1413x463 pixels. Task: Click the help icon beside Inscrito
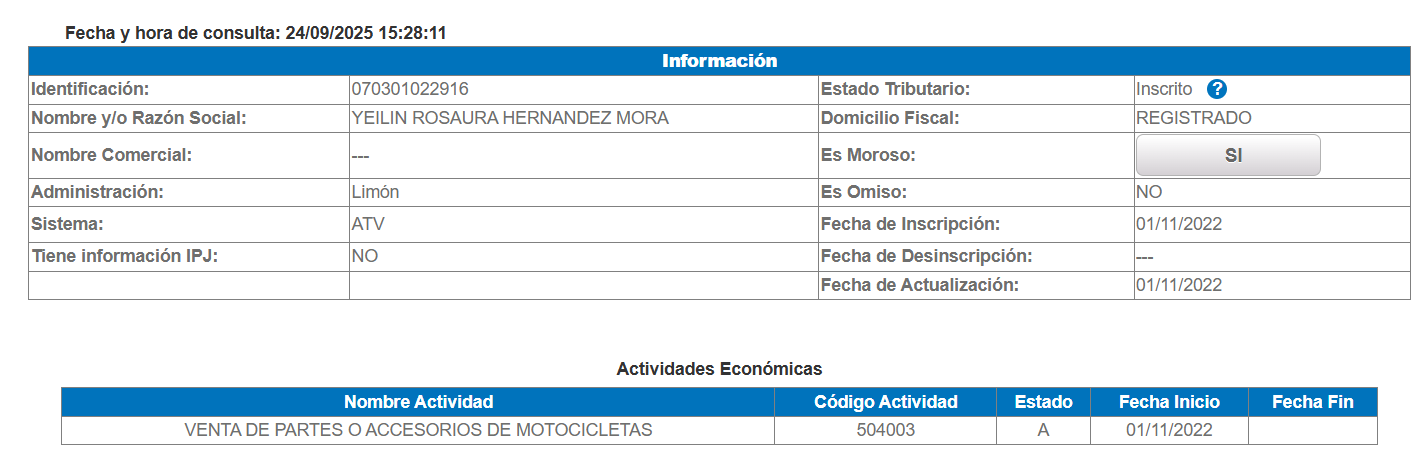pyautogui.click(x=1216, y=89)
